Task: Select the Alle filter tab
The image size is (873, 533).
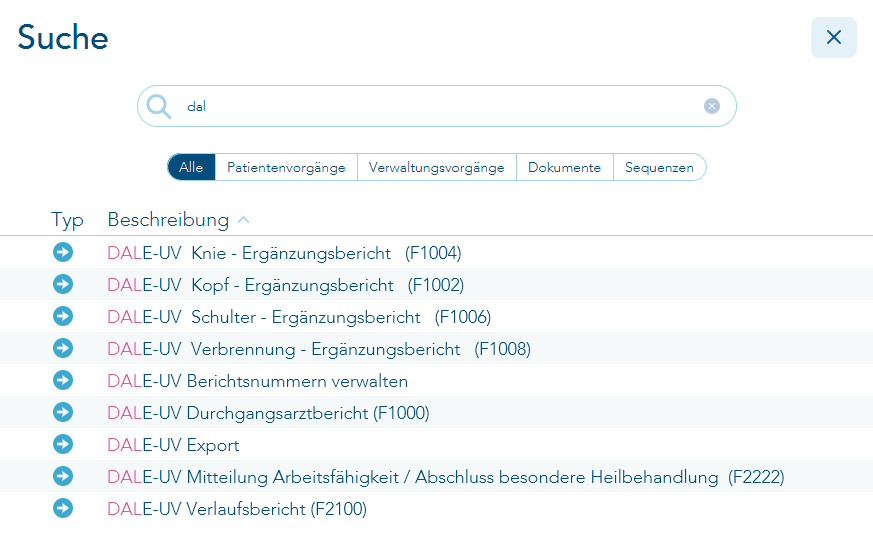Action: click(191, 167)
